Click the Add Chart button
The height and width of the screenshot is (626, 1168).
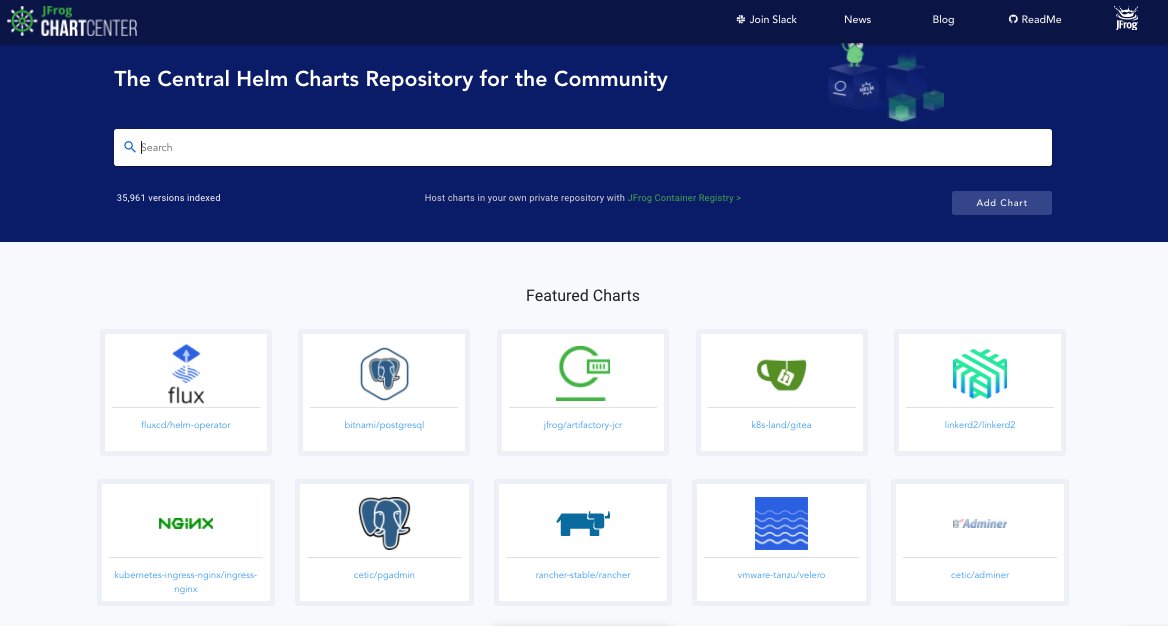(x=1002, y=203)
